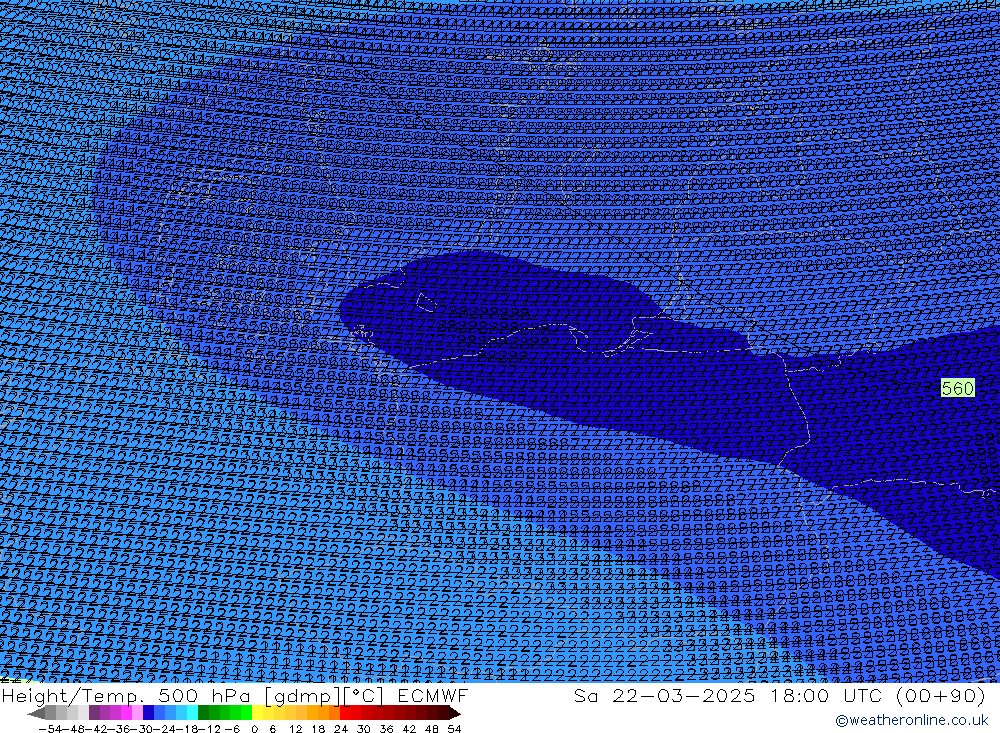The width and height of the screenshot is (1000, 733).
Task: Click the left gray arrow of the color legend
Action: (x=36, y=713)
